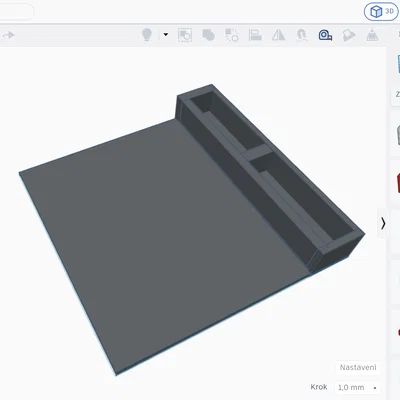
Task: Click the import tray arrow icon
Action: (372, 35)
